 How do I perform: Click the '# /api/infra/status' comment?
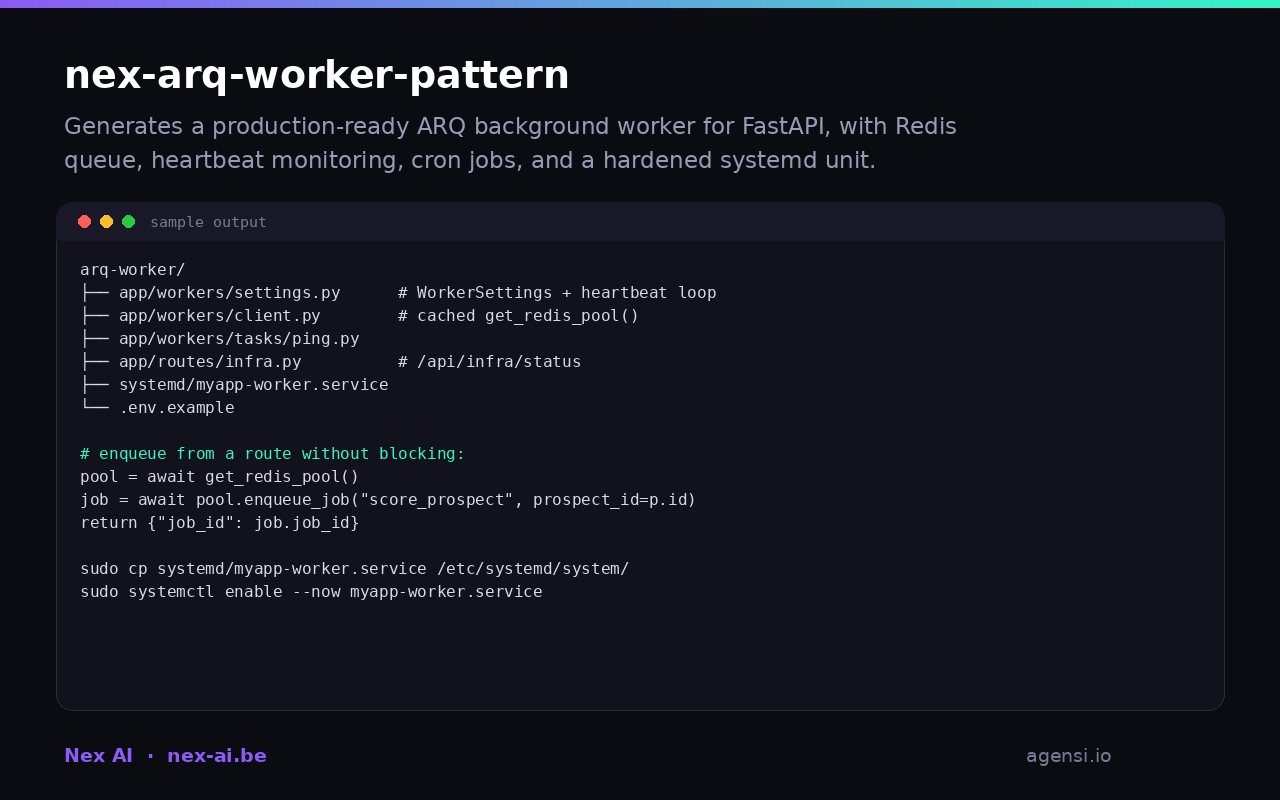point(489,362)
